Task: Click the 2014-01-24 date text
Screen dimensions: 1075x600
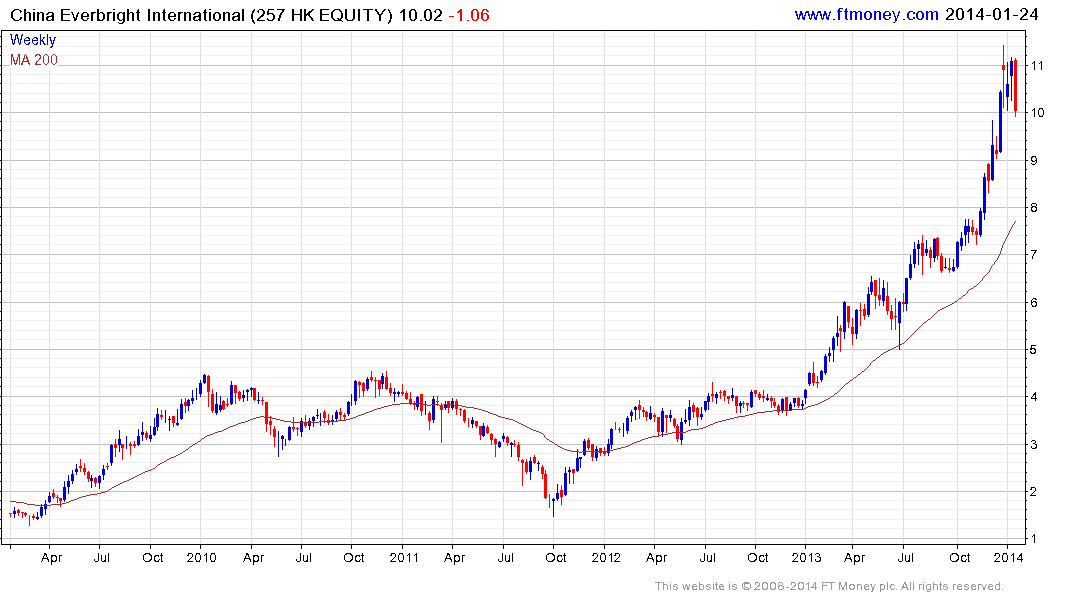Action: (991, 14)
